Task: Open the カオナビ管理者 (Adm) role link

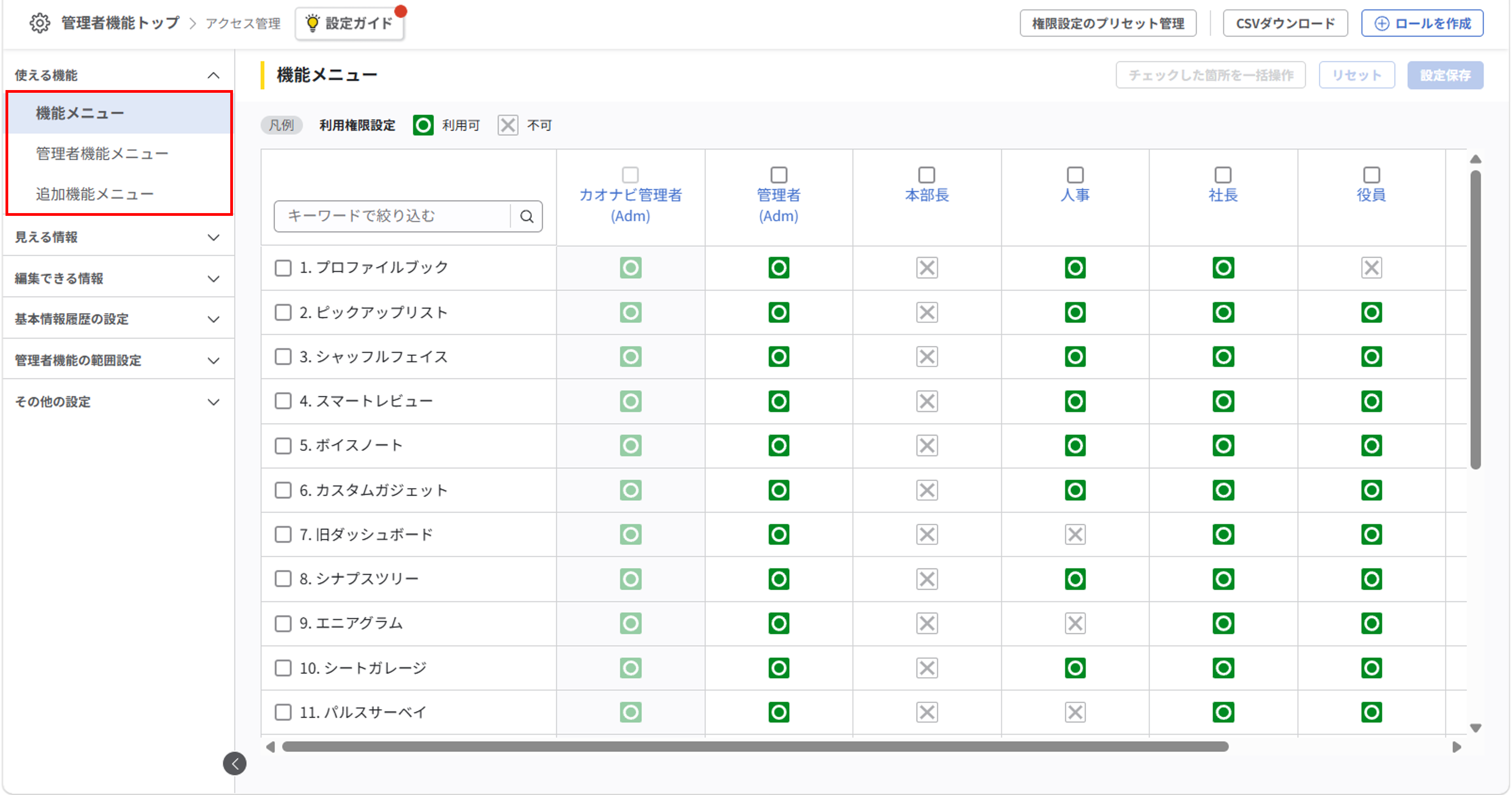Action: (630, 206)
